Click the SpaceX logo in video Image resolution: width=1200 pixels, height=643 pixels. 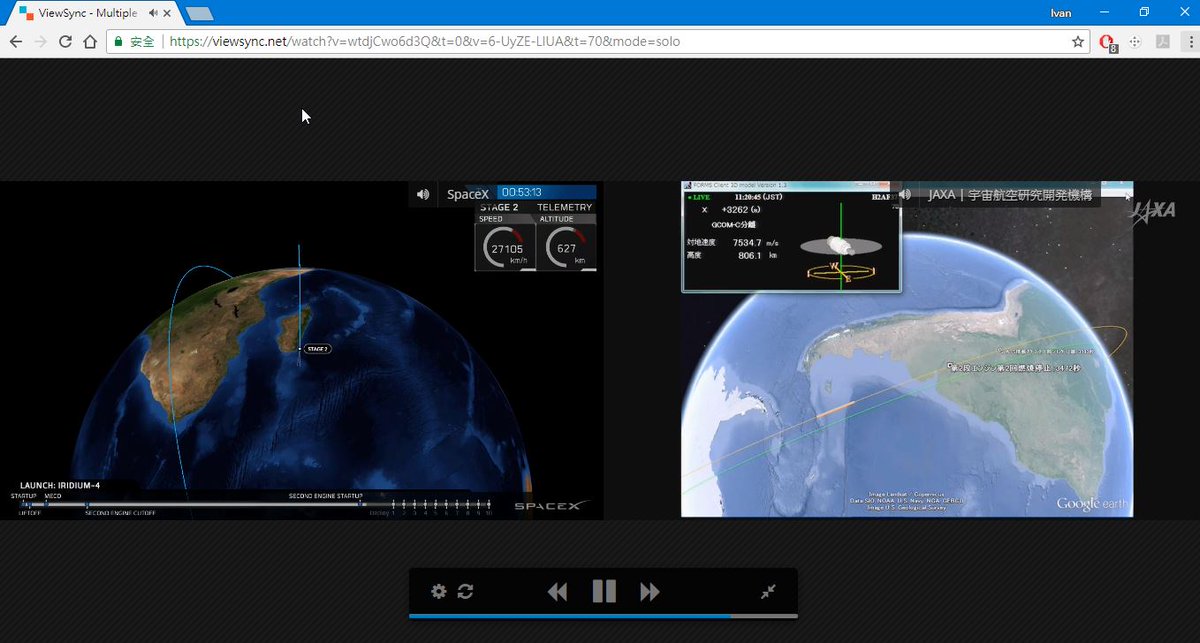pyautogui.click(x=552, y=506)
